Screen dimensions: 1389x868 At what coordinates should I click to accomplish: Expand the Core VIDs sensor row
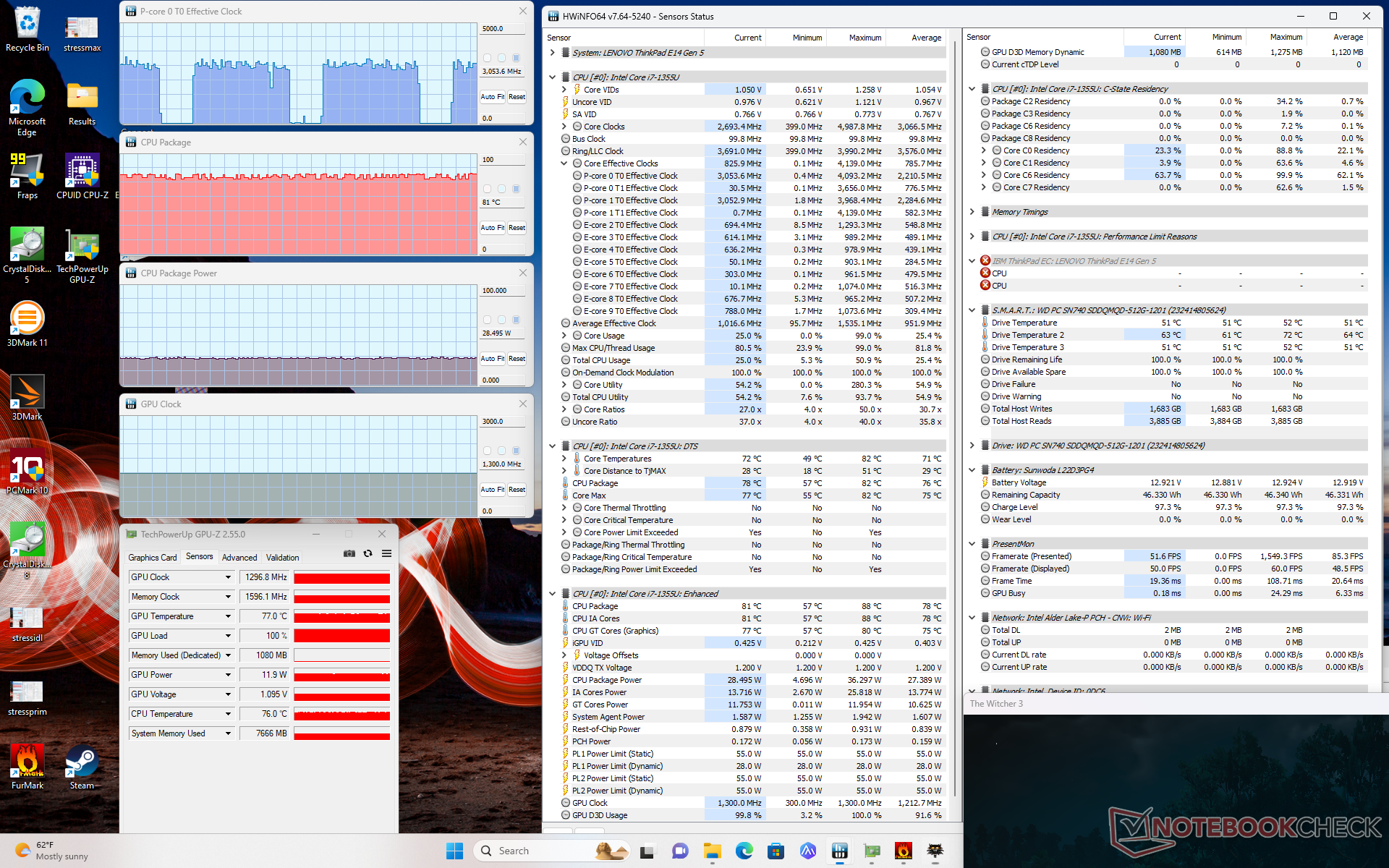click(564, 90)
